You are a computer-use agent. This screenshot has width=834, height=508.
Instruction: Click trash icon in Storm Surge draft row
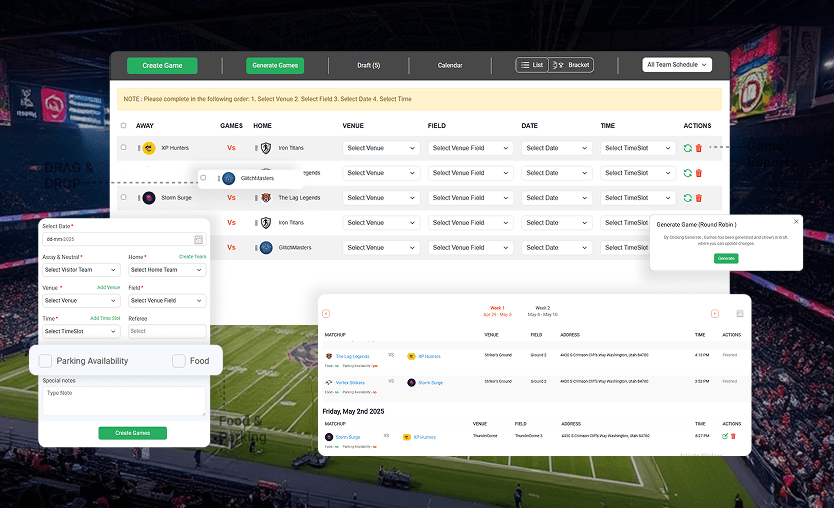point(699,198)
